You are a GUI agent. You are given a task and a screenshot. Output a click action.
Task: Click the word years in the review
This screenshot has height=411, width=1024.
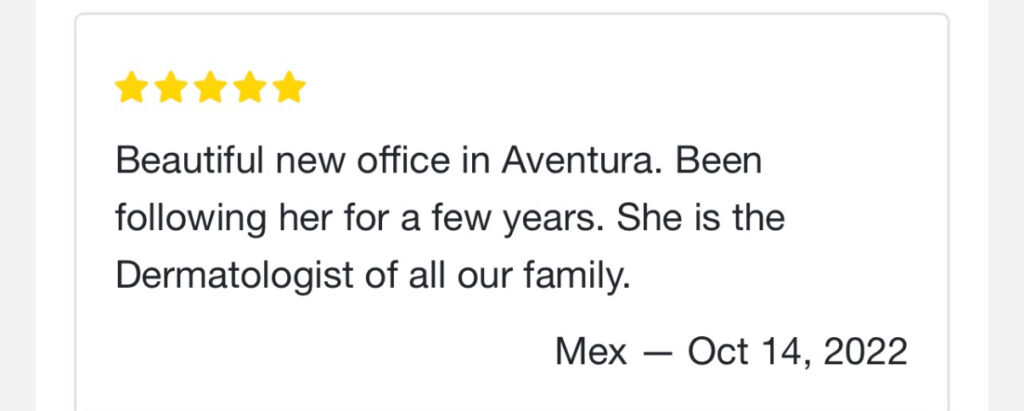coord(547,218)
